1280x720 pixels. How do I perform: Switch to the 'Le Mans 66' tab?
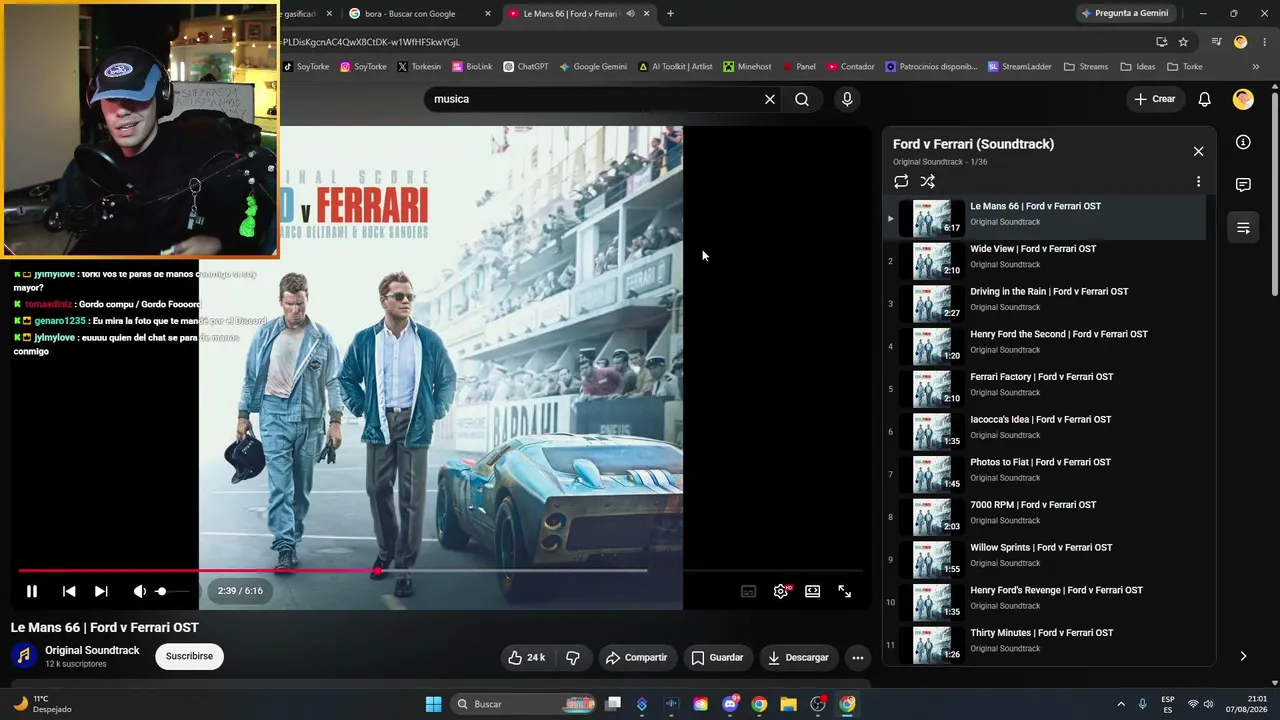click(571, 14)
